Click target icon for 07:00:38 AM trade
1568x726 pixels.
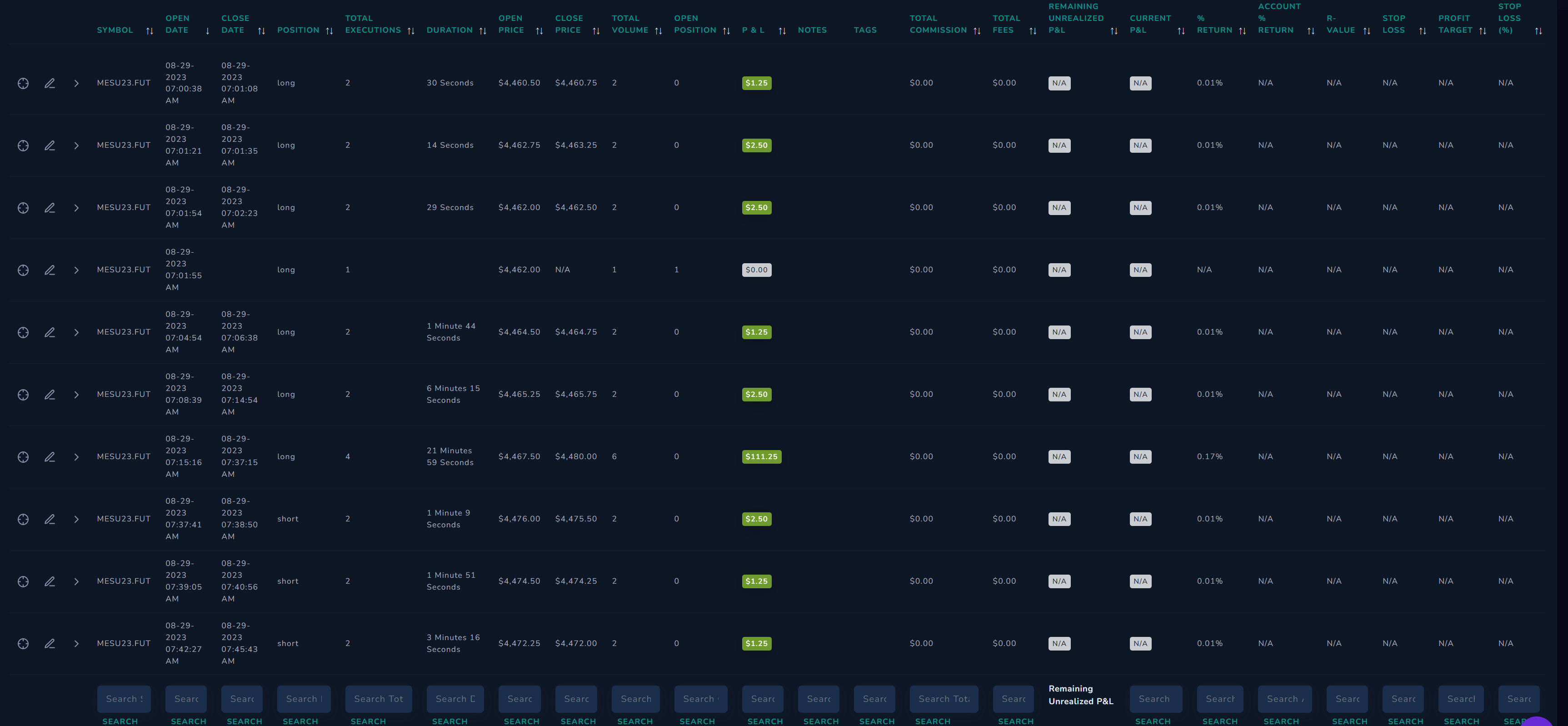[23, 84]
